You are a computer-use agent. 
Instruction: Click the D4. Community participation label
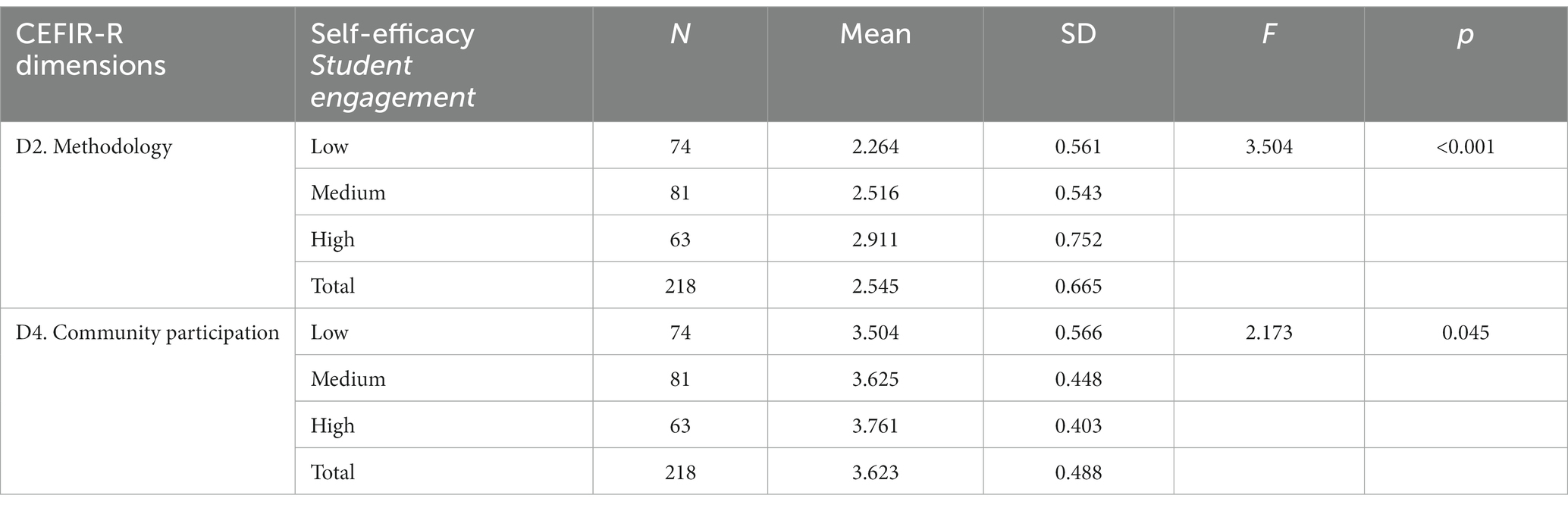(148, 333)
